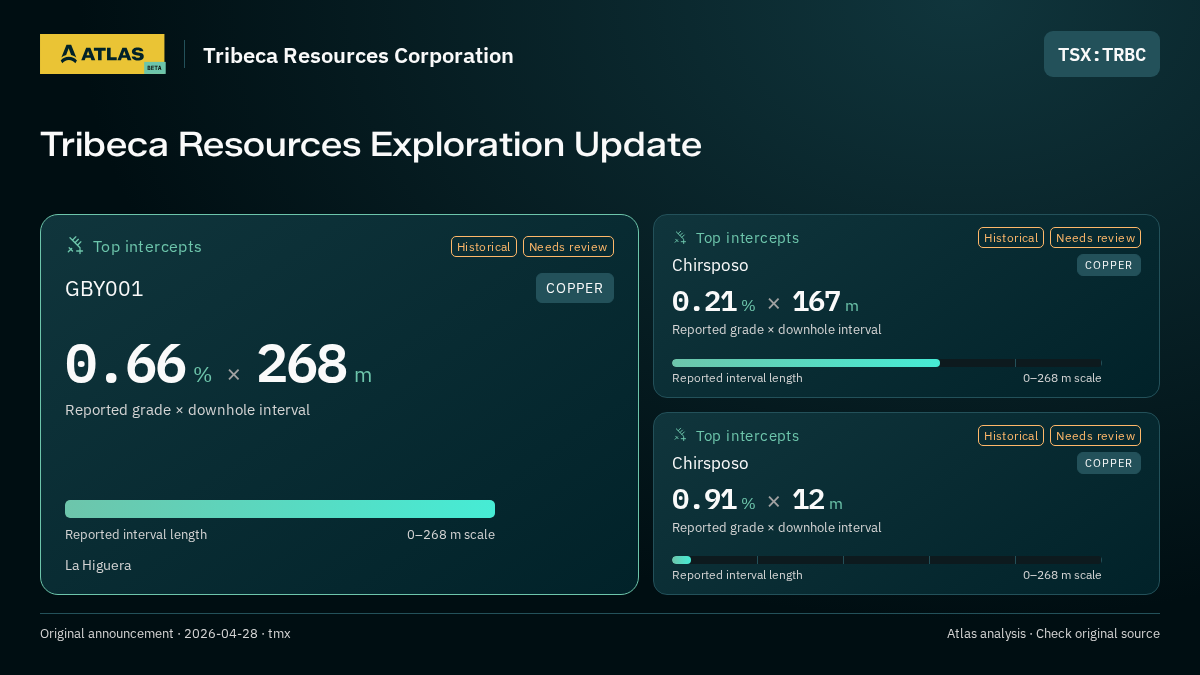This screenshot has height=675, width=1200.
Task: Click the Tribeca Resources Corporation company name
Action: point(358,56)
